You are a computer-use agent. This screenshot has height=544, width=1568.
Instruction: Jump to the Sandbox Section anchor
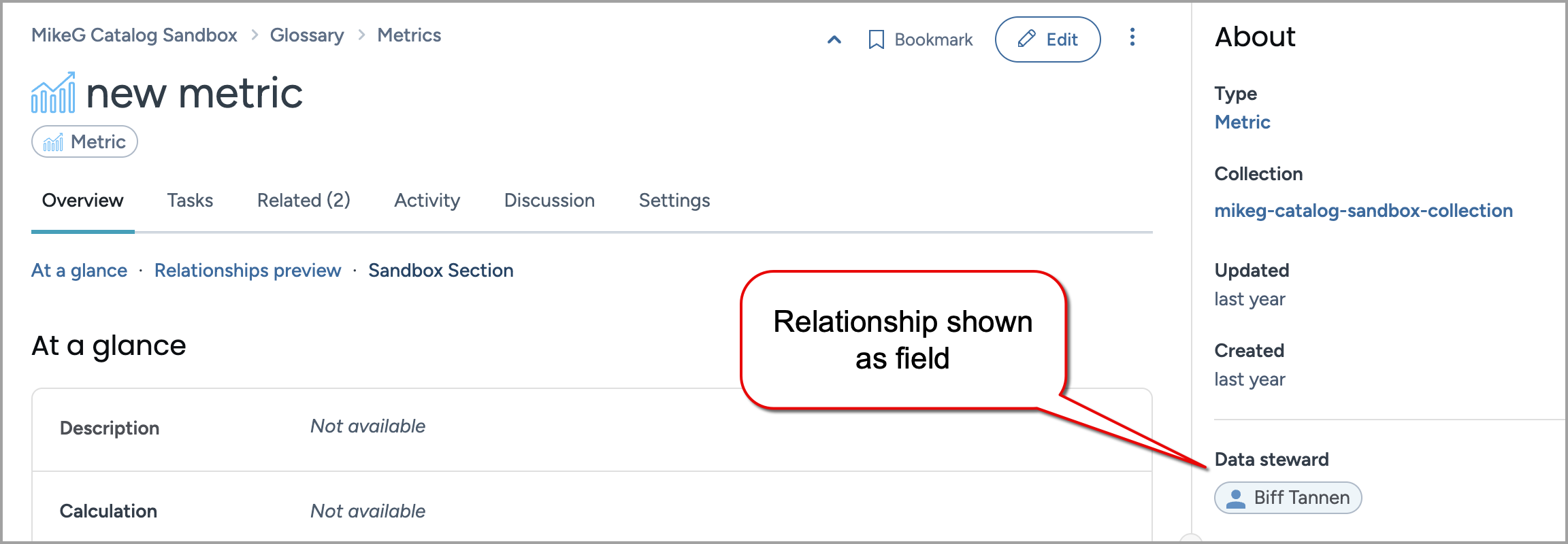point(441,271)
